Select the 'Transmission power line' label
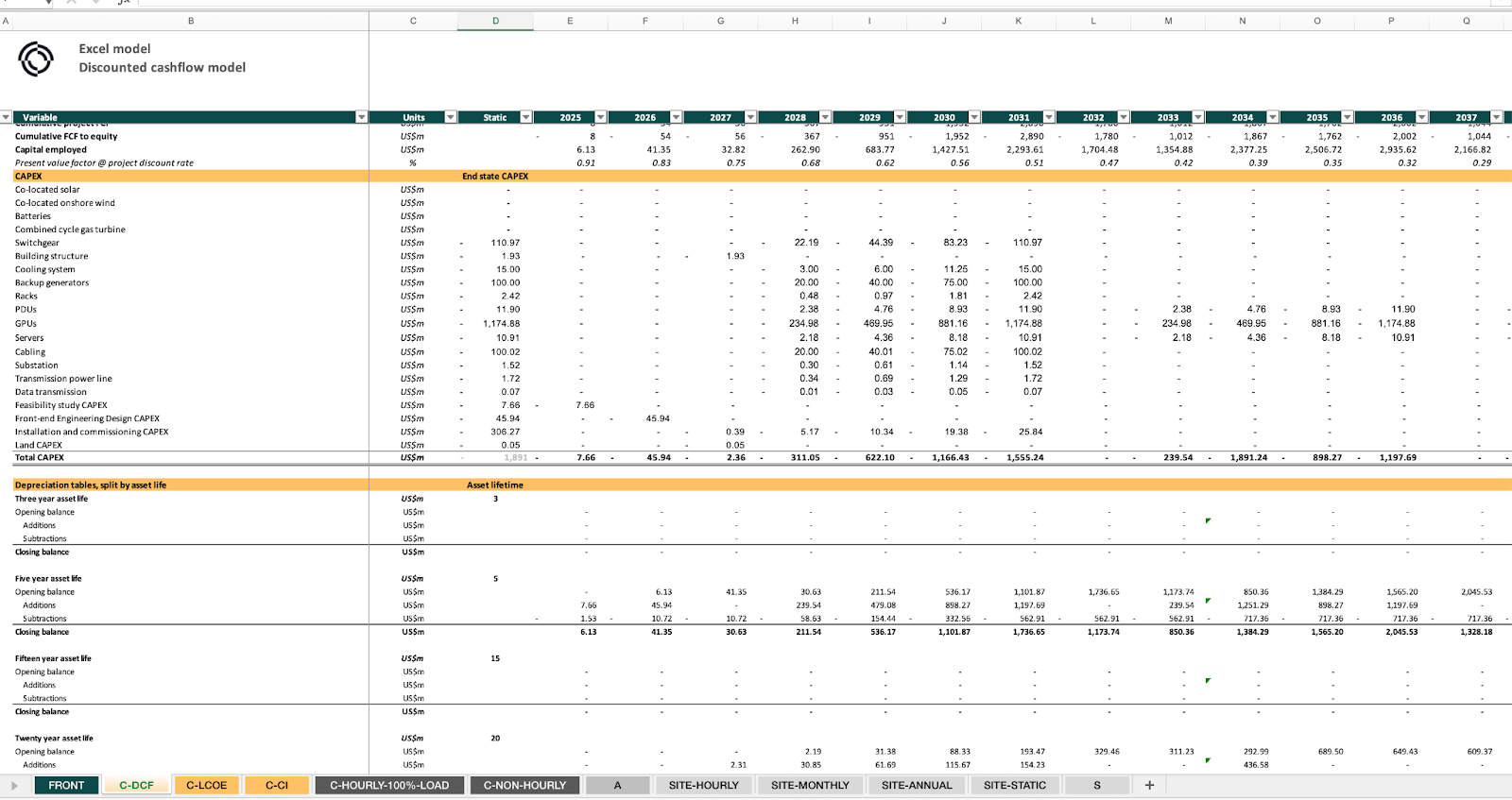The image size is (1512, 800). click(x=63, y=378)
